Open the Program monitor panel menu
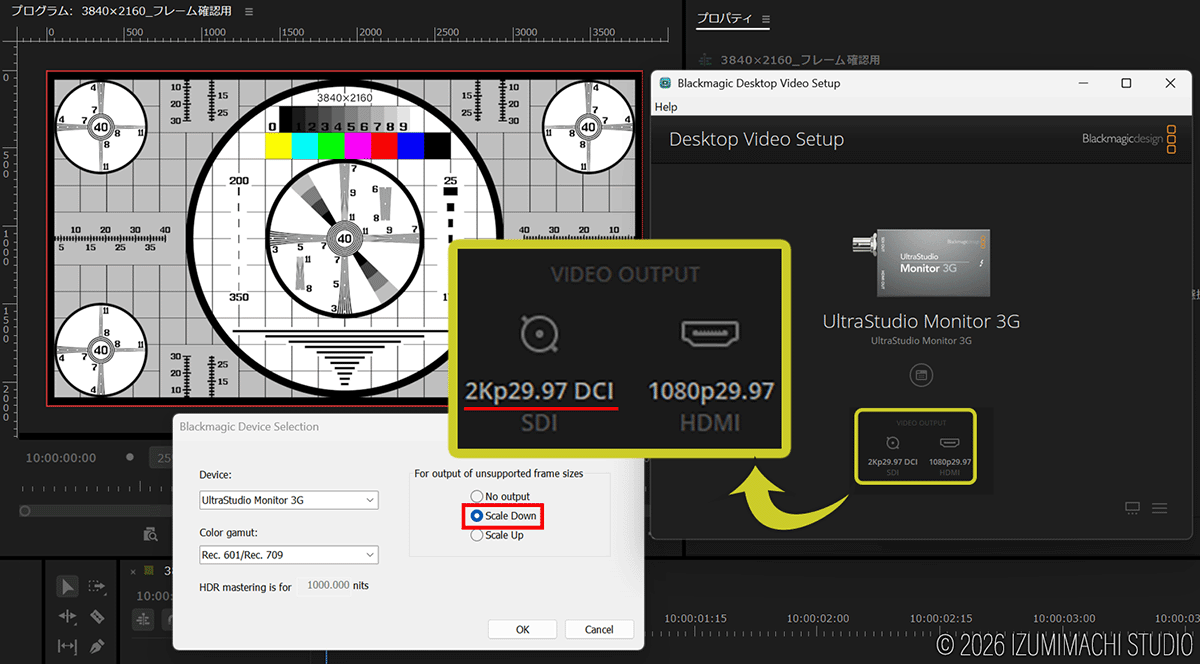 pos(249,12)
